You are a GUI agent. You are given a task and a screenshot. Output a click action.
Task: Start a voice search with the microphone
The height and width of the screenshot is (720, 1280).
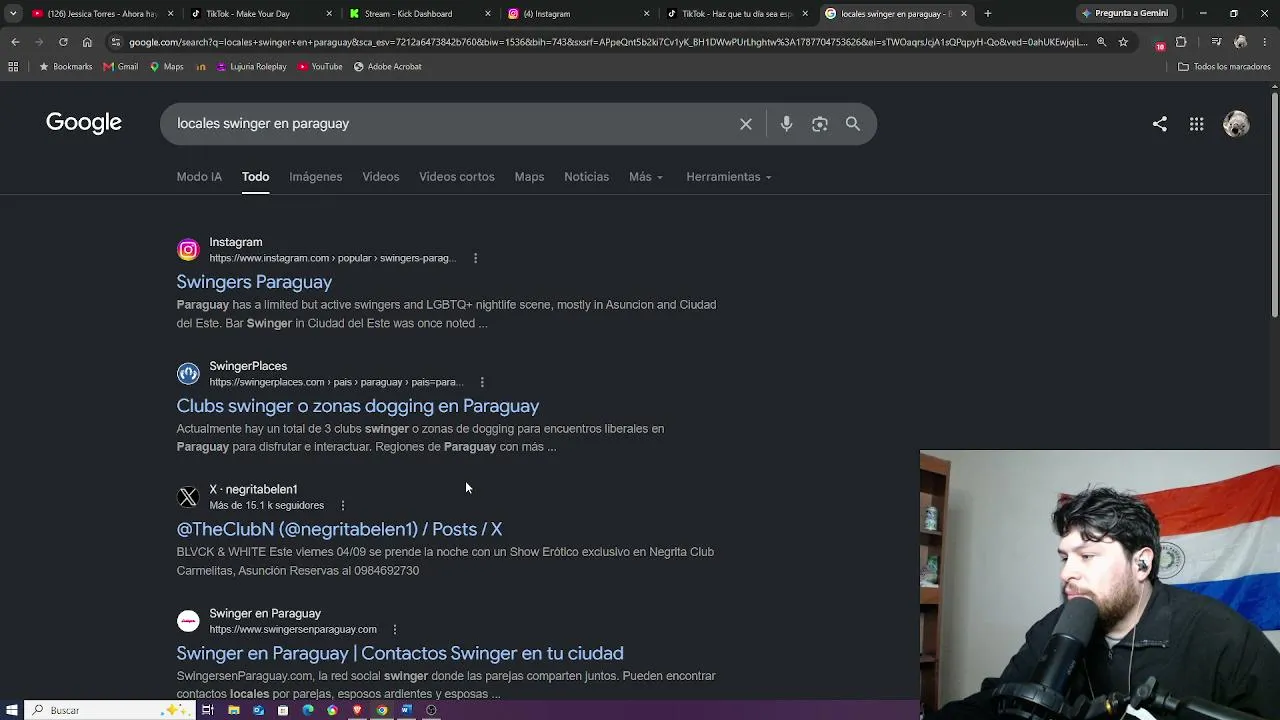786,124
